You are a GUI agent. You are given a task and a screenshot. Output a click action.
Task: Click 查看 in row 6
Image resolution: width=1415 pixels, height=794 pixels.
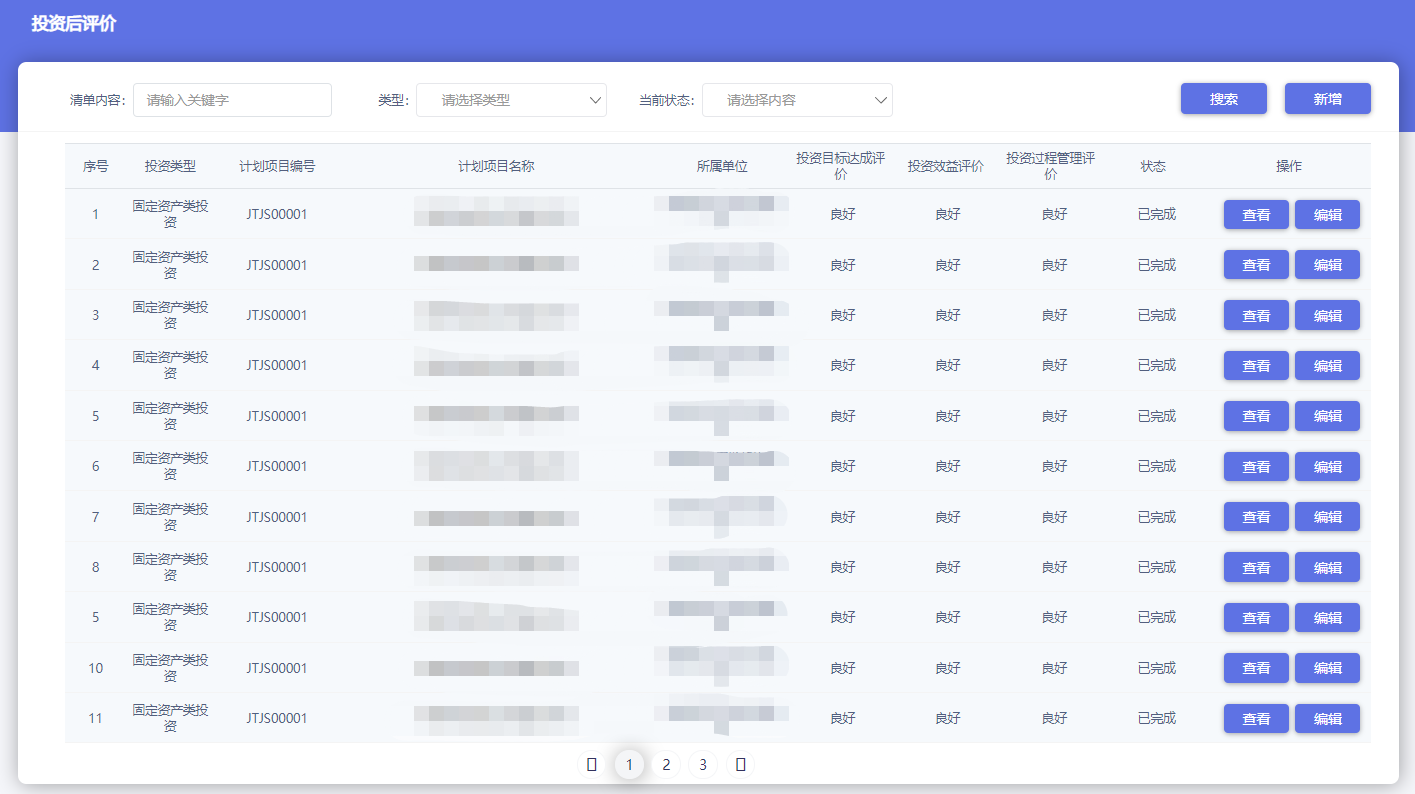tap(1256, 467)
